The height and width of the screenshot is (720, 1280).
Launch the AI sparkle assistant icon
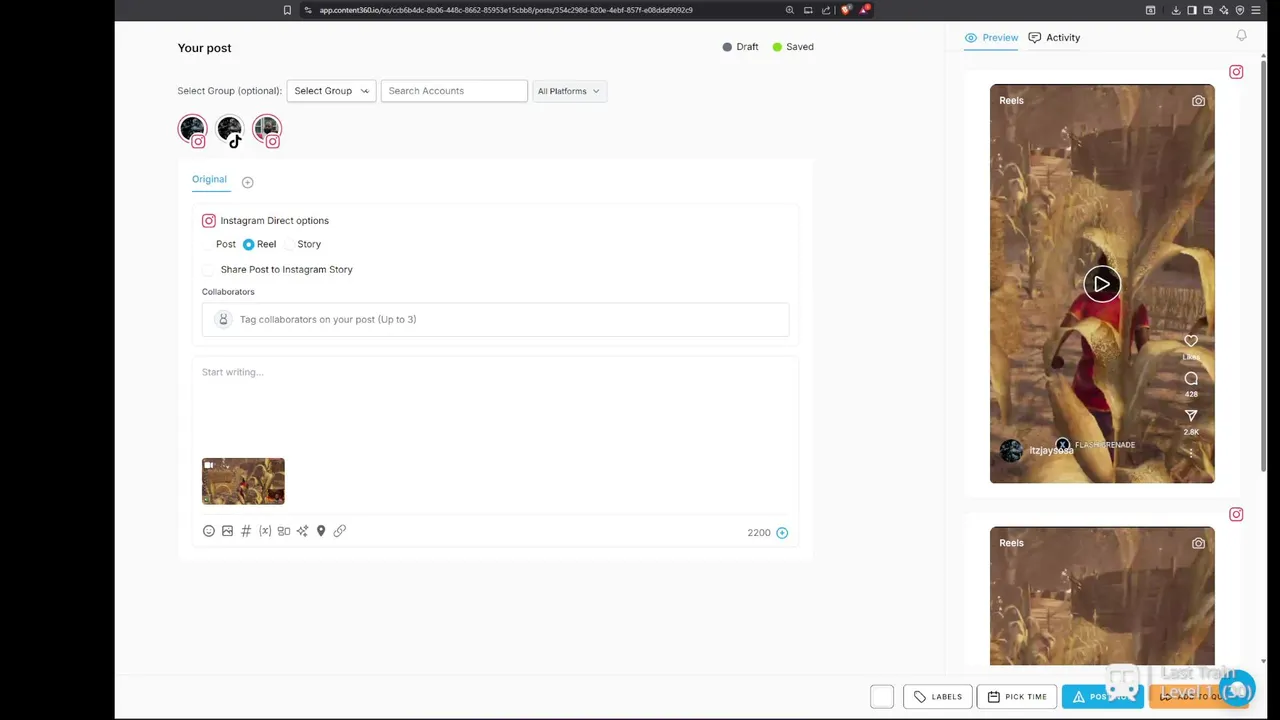coord(302,531)
